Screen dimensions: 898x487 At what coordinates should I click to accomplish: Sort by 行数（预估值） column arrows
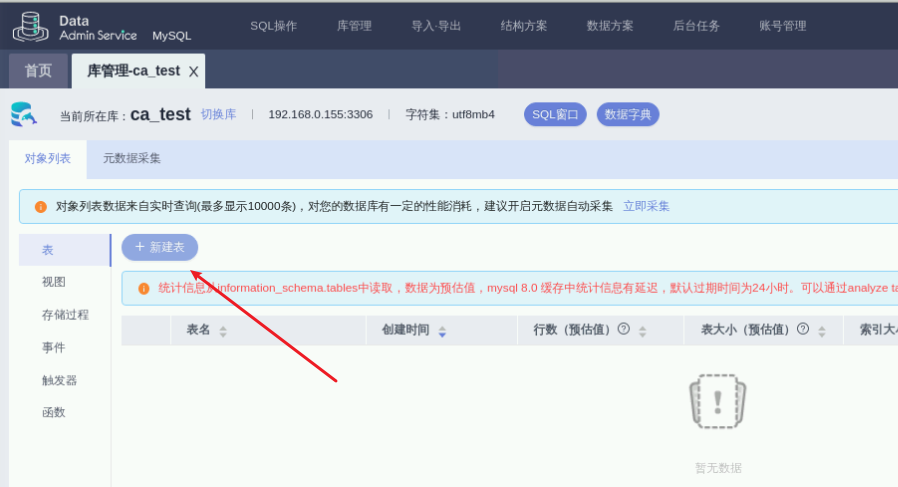click(x=643, y=331)
